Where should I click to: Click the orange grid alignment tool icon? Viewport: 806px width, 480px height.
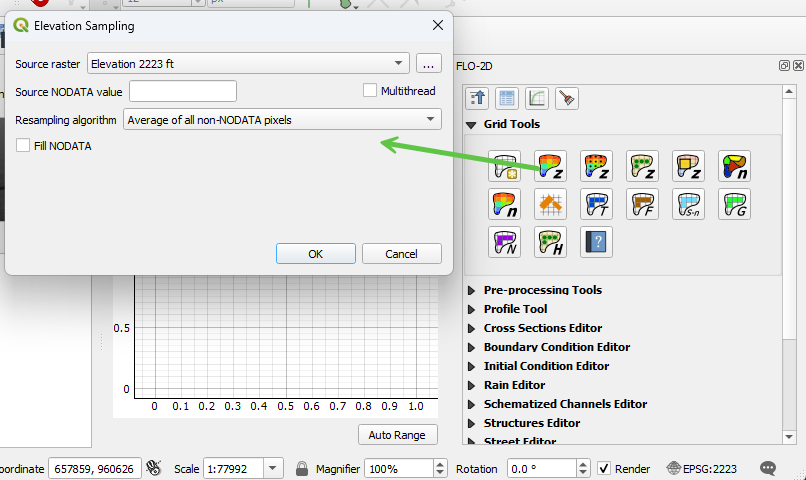(x=550, y=205)
